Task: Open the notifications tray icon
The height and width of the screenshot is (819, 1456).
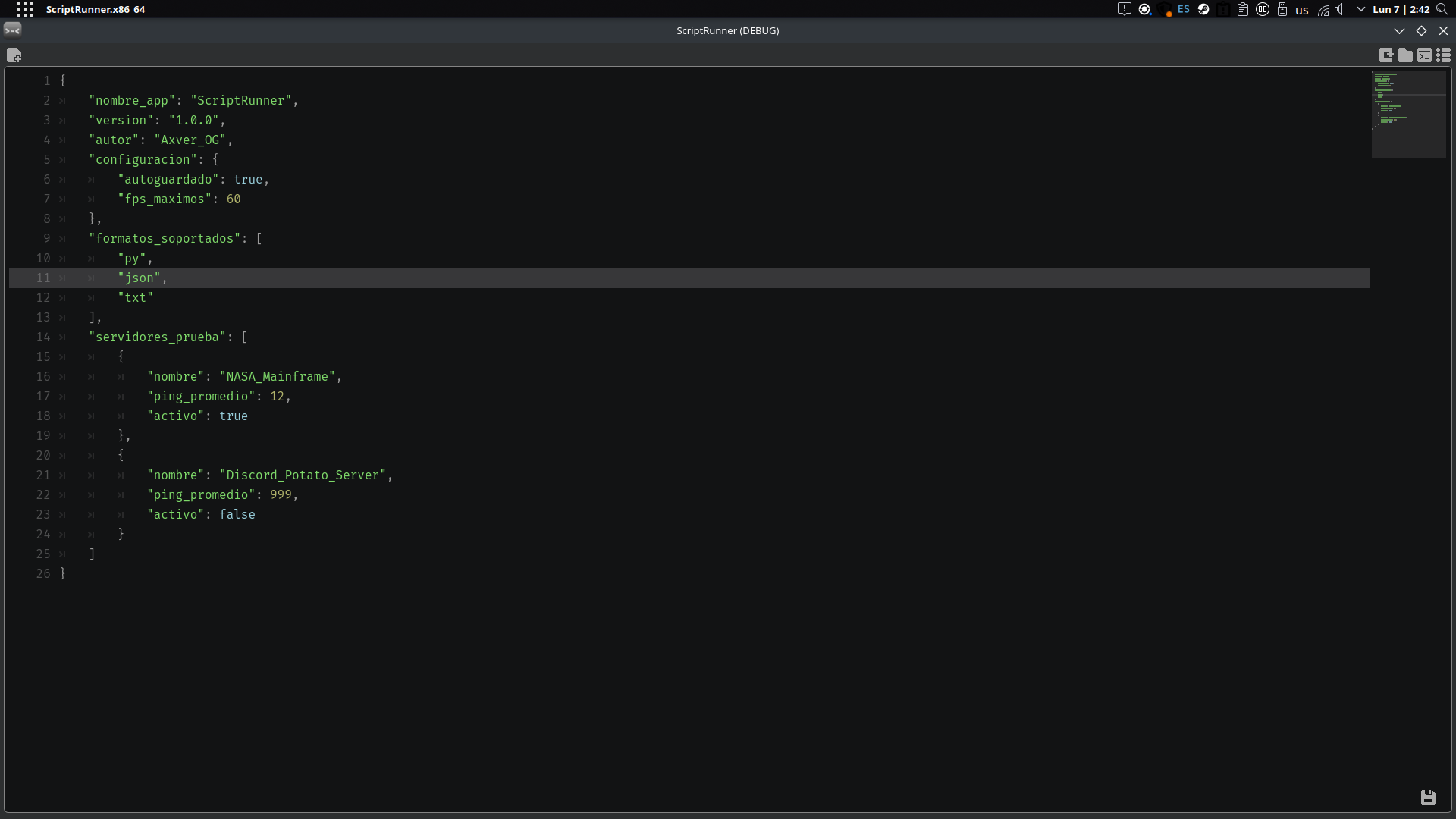Action: click(1125, 10)
